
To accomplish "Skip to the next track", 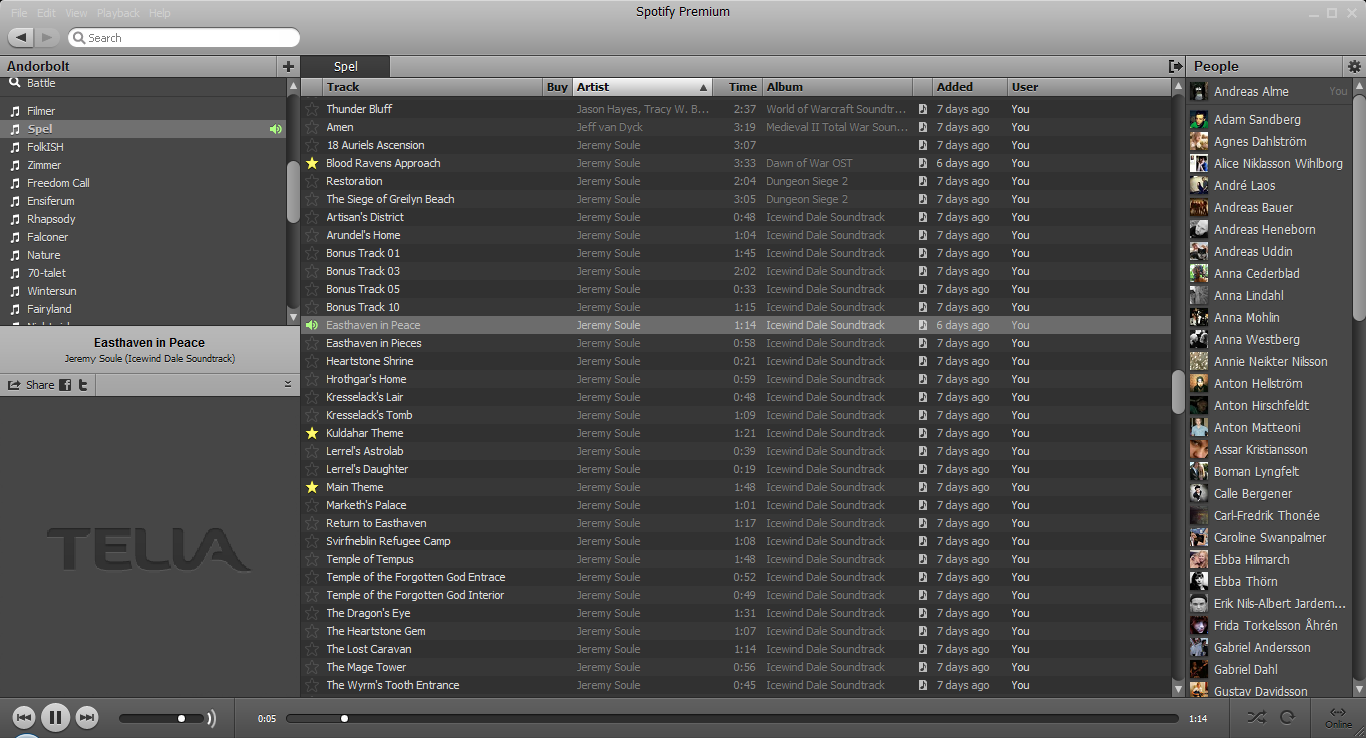I will [x=87, y=717].
